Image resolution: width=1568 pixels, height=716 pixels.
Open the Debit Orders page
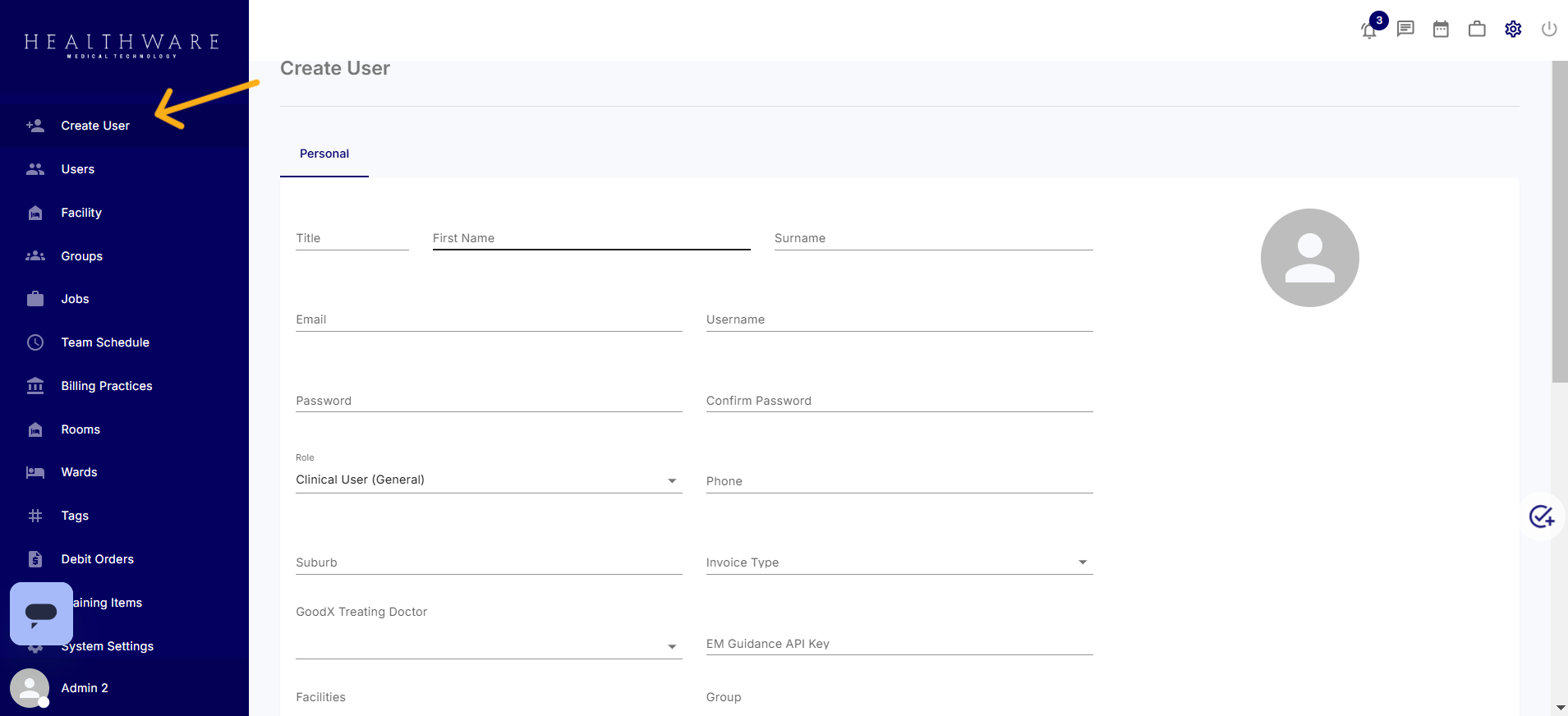[97, 559]
